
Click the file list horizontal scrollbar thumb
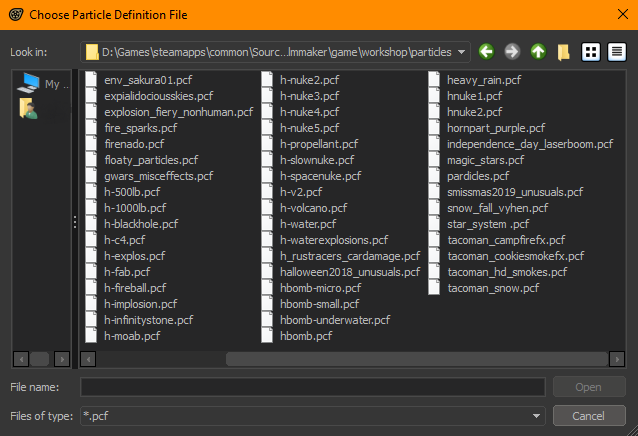pos(417,359)
